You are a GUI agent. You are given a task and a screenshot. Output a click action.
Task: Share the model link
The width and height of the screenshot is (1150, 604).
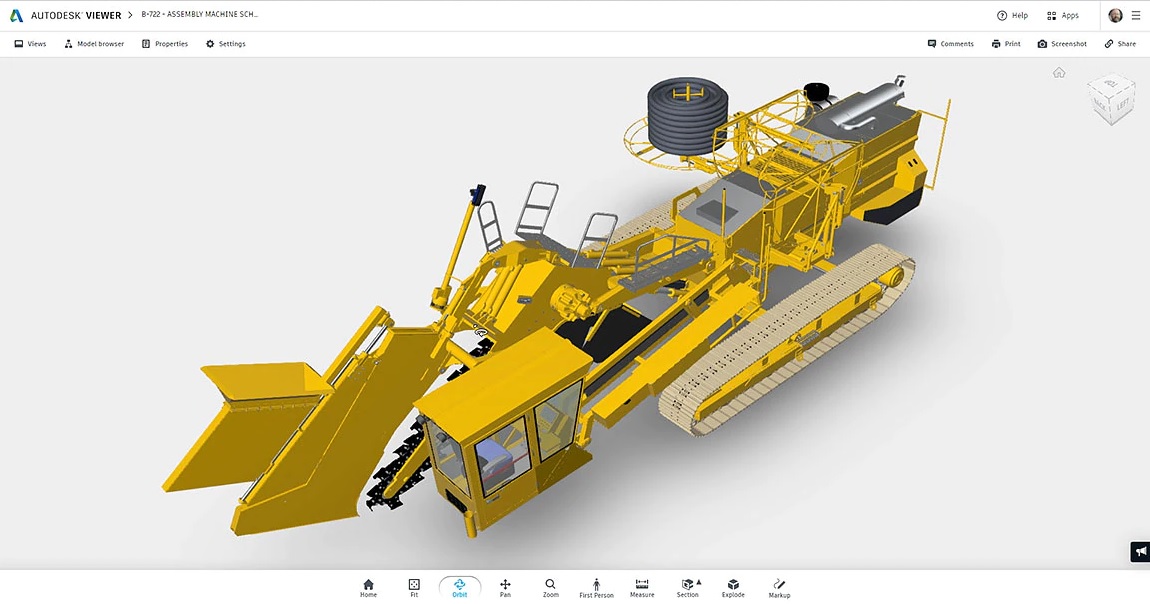coord(1120,44)
